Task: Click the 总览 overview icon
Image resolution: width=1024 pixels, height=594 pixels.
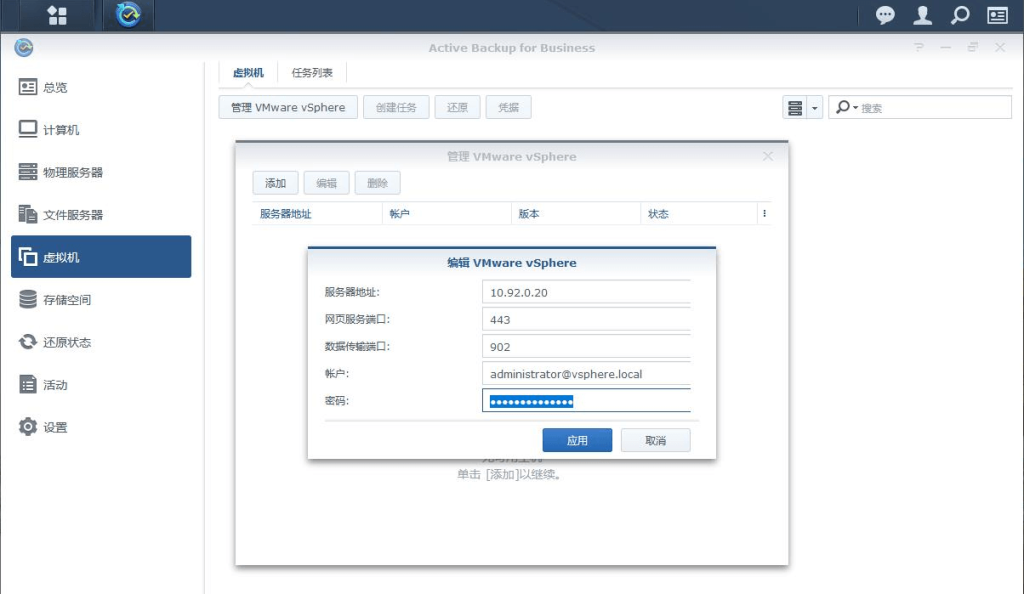Action: [27, 87]
